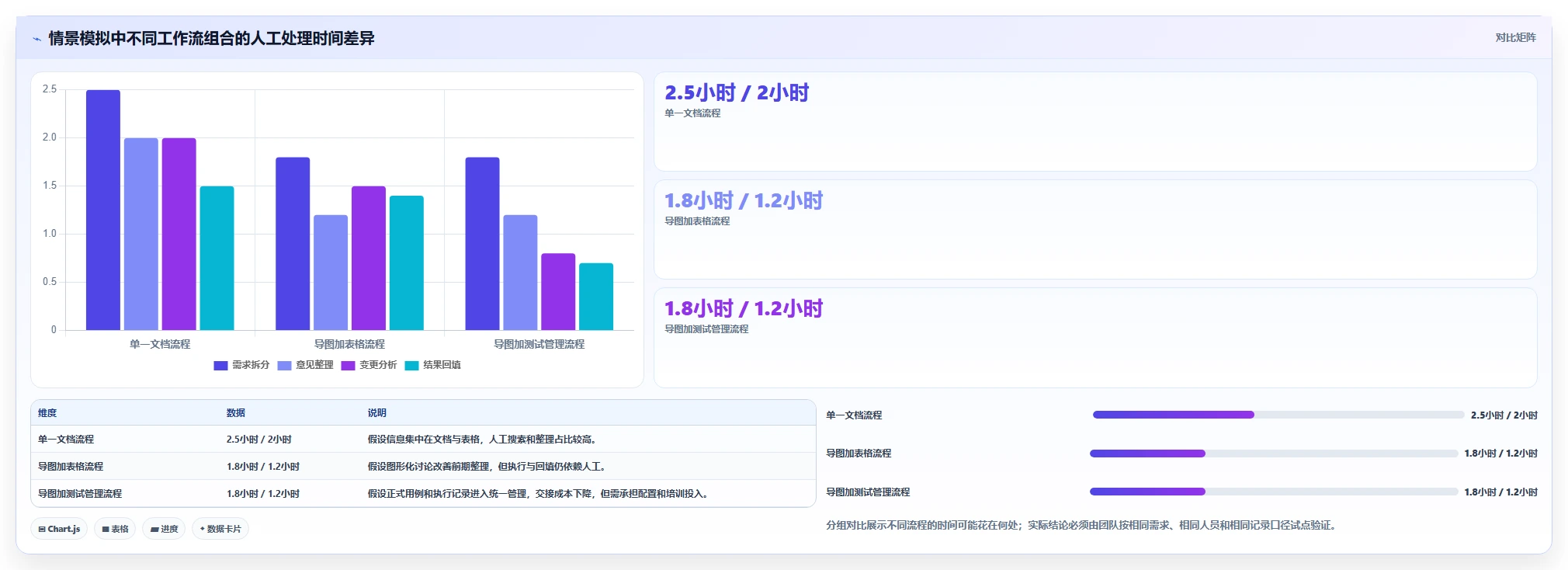
Task: Toggle the 意见整理 legend item
Action: coord(305,365)
